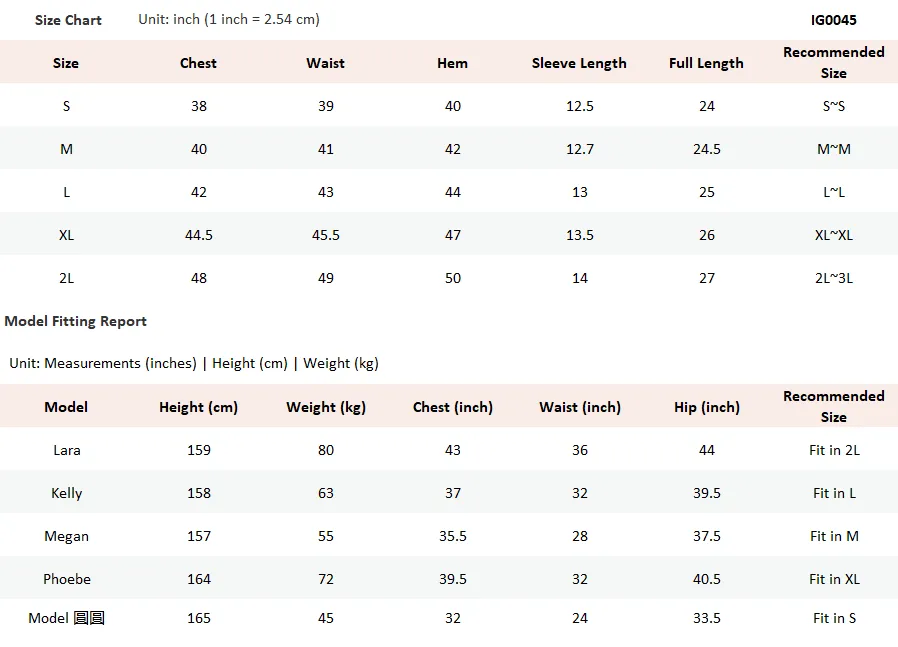
Task: Click the Height (cm) column header
Action: coord(198,407)
